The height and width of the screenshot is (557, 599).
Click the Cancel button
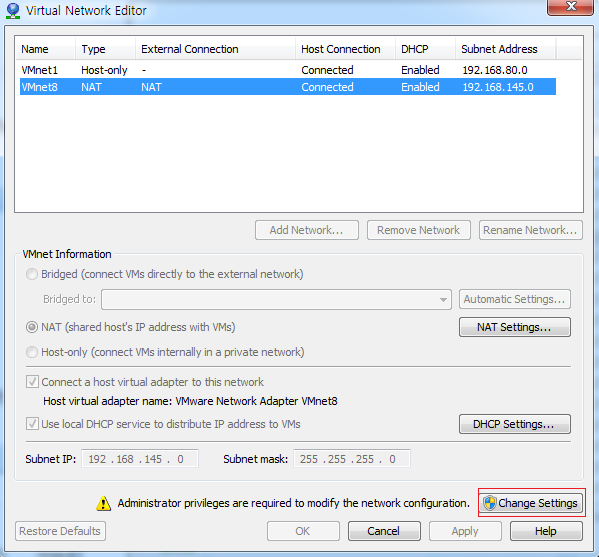click(384, 531)
